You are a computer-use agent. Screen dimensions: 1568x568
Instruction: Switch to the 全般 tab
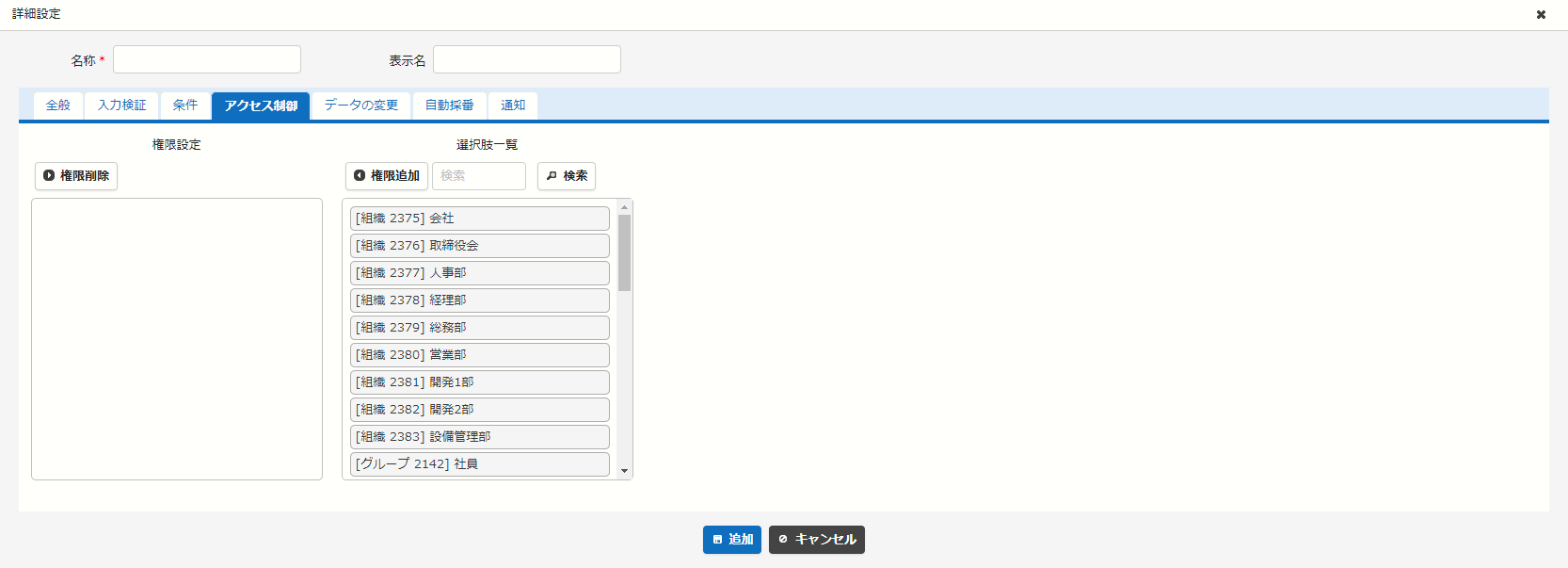(58, 105)
